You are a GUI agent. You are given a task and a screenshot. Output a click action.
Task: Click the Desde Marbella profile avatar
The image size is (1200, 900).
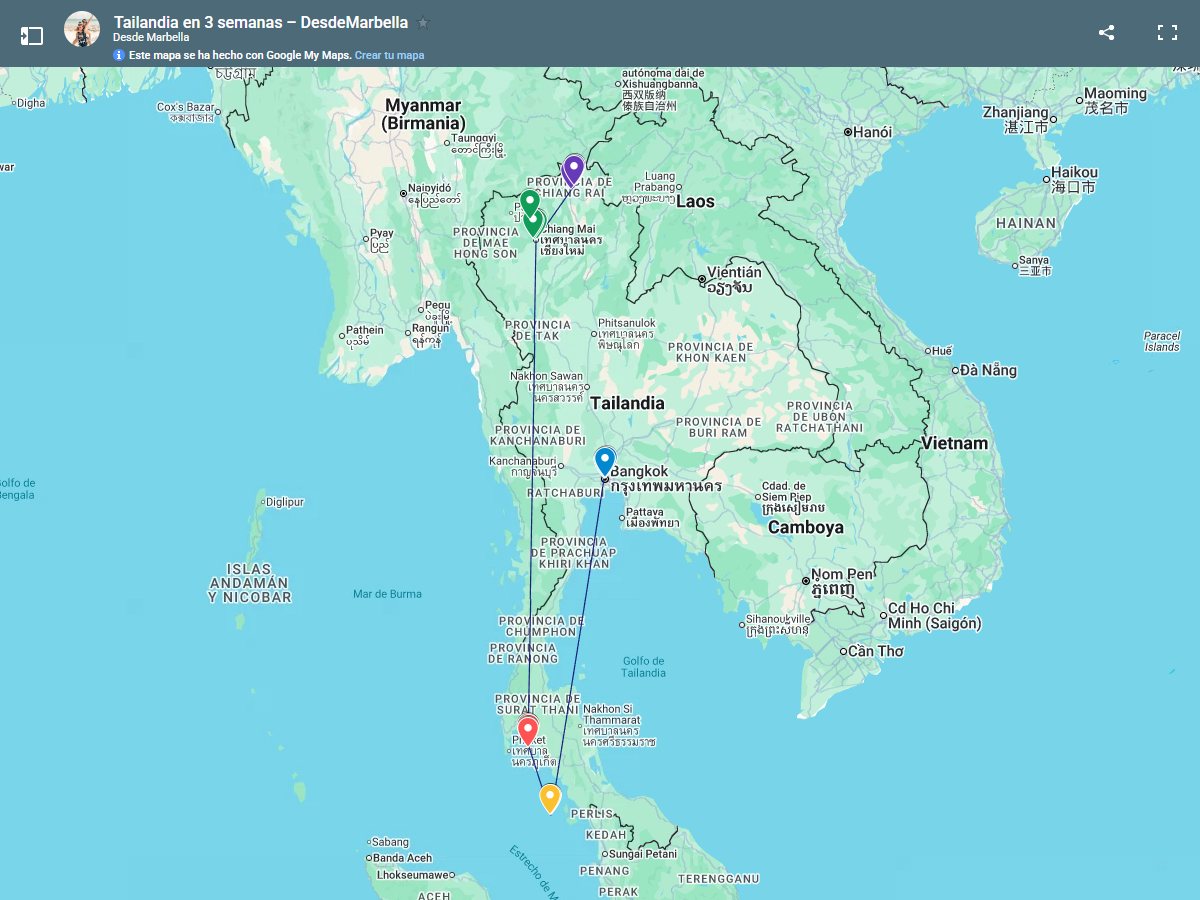click(82, 29)
